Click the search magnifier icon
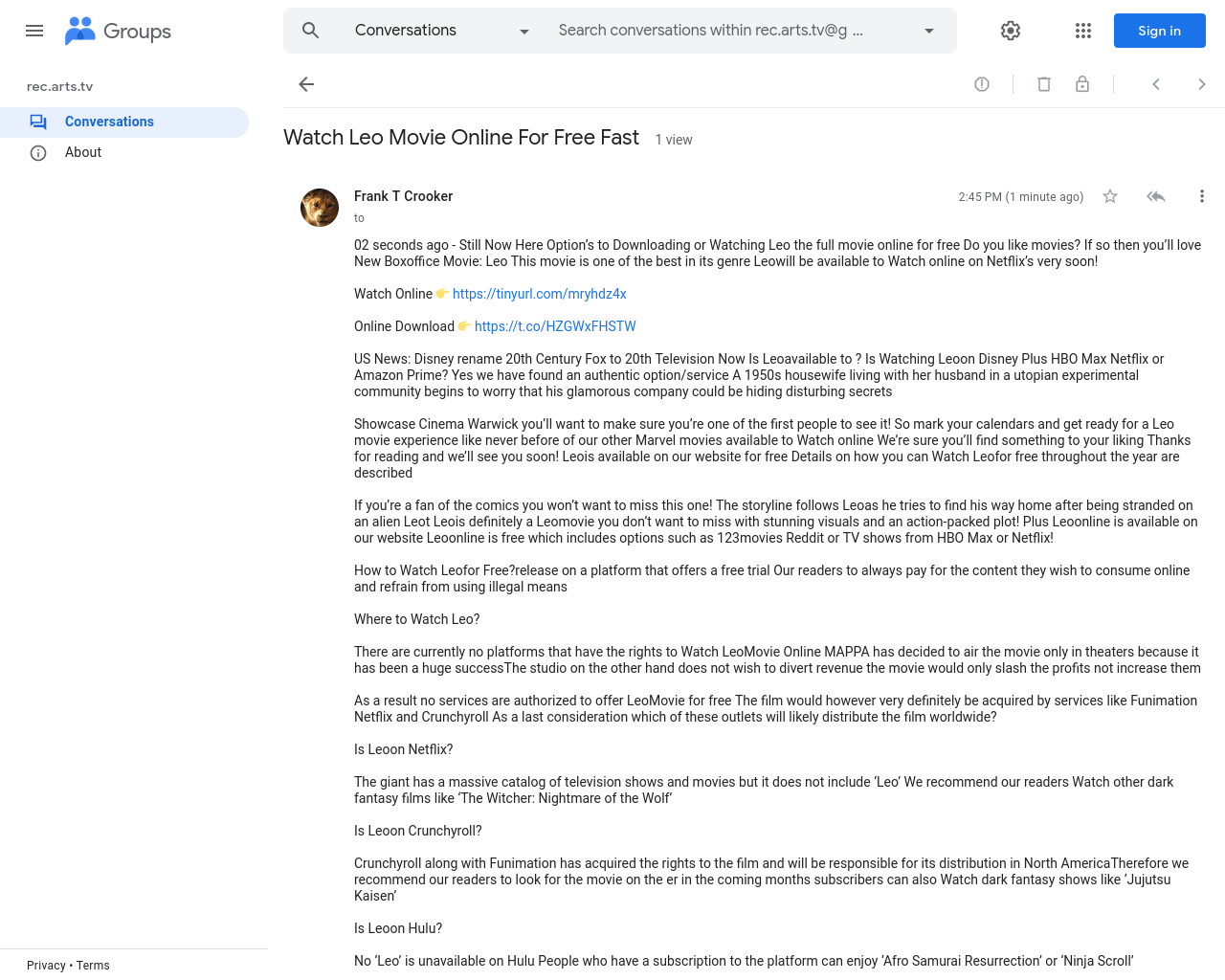This screenshot has width=1225, height=980. tap(310, 31)
